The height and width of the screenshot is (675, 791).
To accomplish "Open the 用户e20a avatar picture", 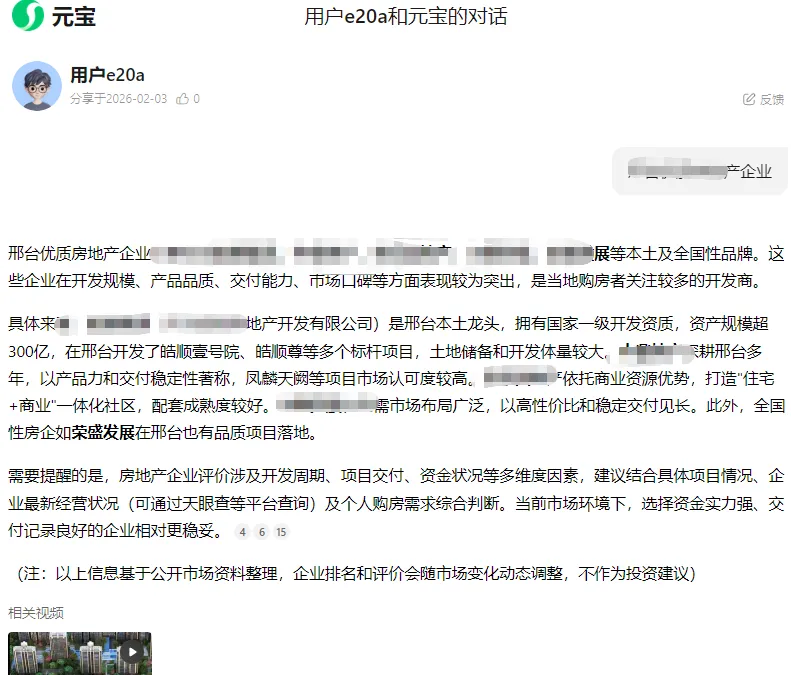I will pos(37,86).
